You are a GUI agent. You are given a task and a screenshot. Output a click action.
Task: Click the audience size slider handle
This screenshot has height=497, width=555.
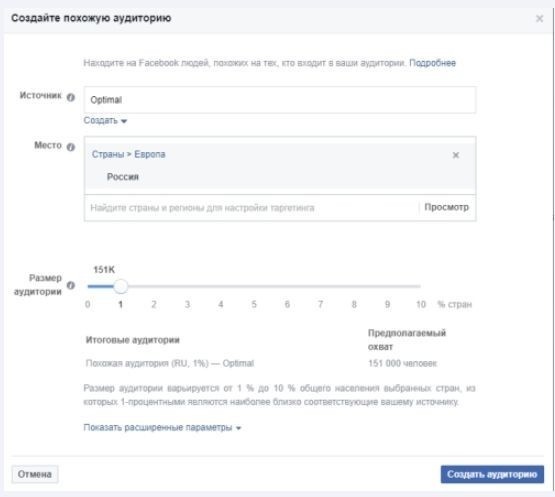[121, 286]
